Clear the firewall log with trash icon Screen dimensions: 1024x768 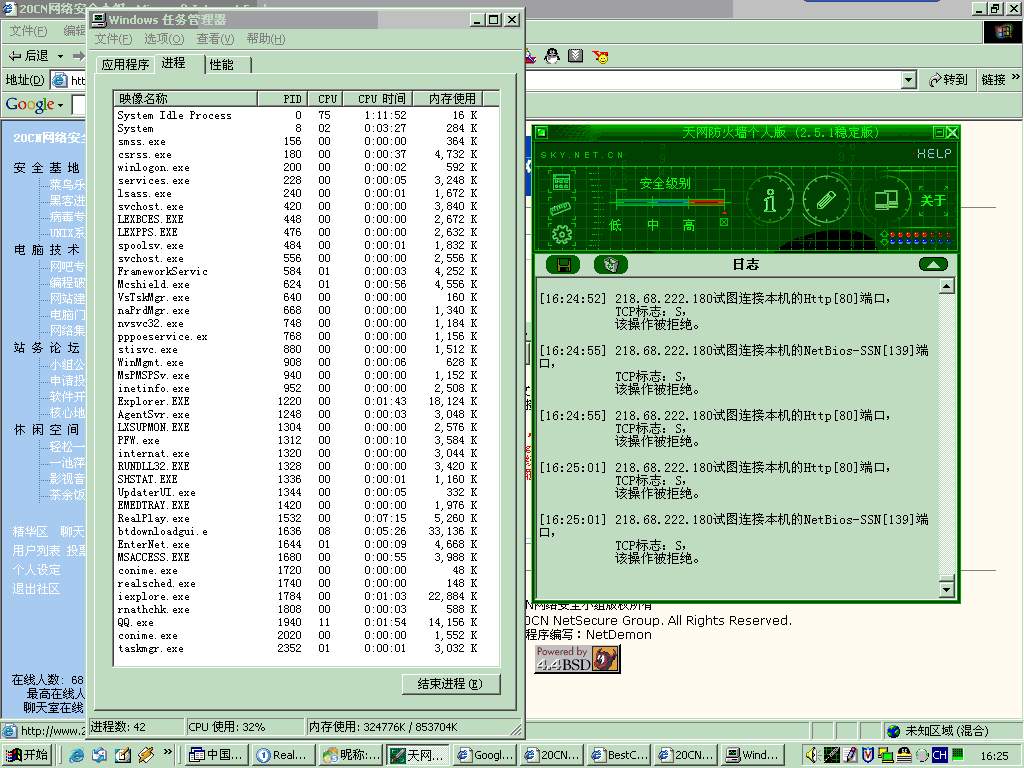click(611, 264)
